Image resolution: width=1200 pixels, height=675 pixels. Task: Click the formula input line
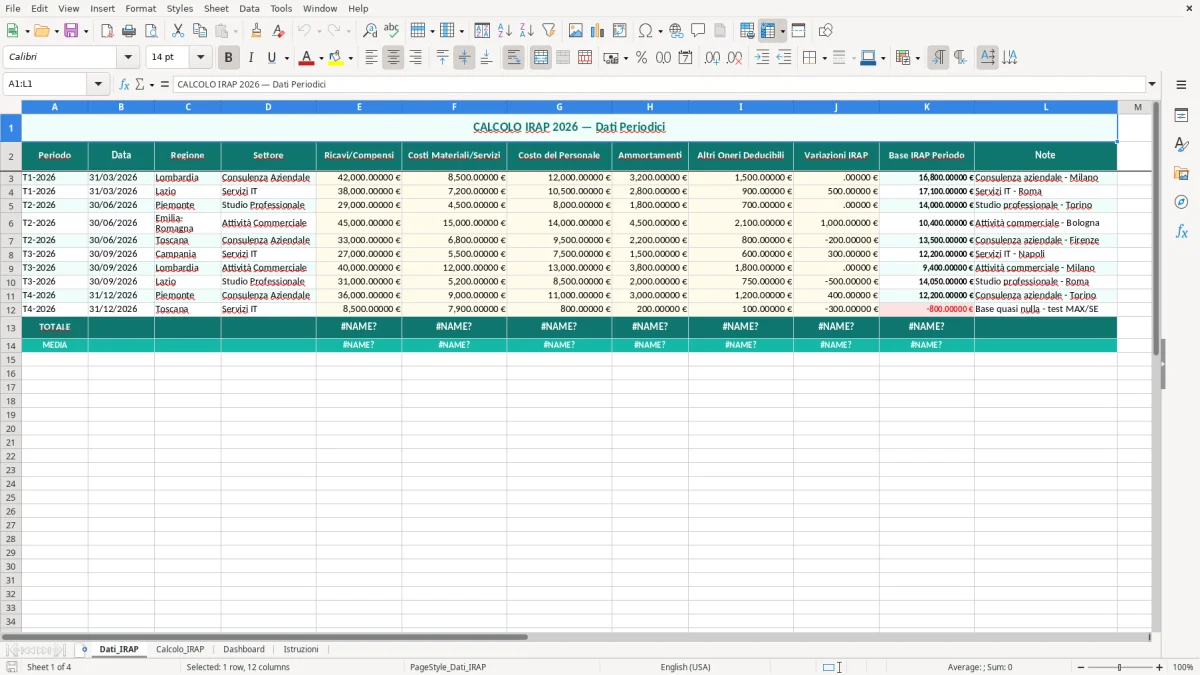click(x=659, y=85)
